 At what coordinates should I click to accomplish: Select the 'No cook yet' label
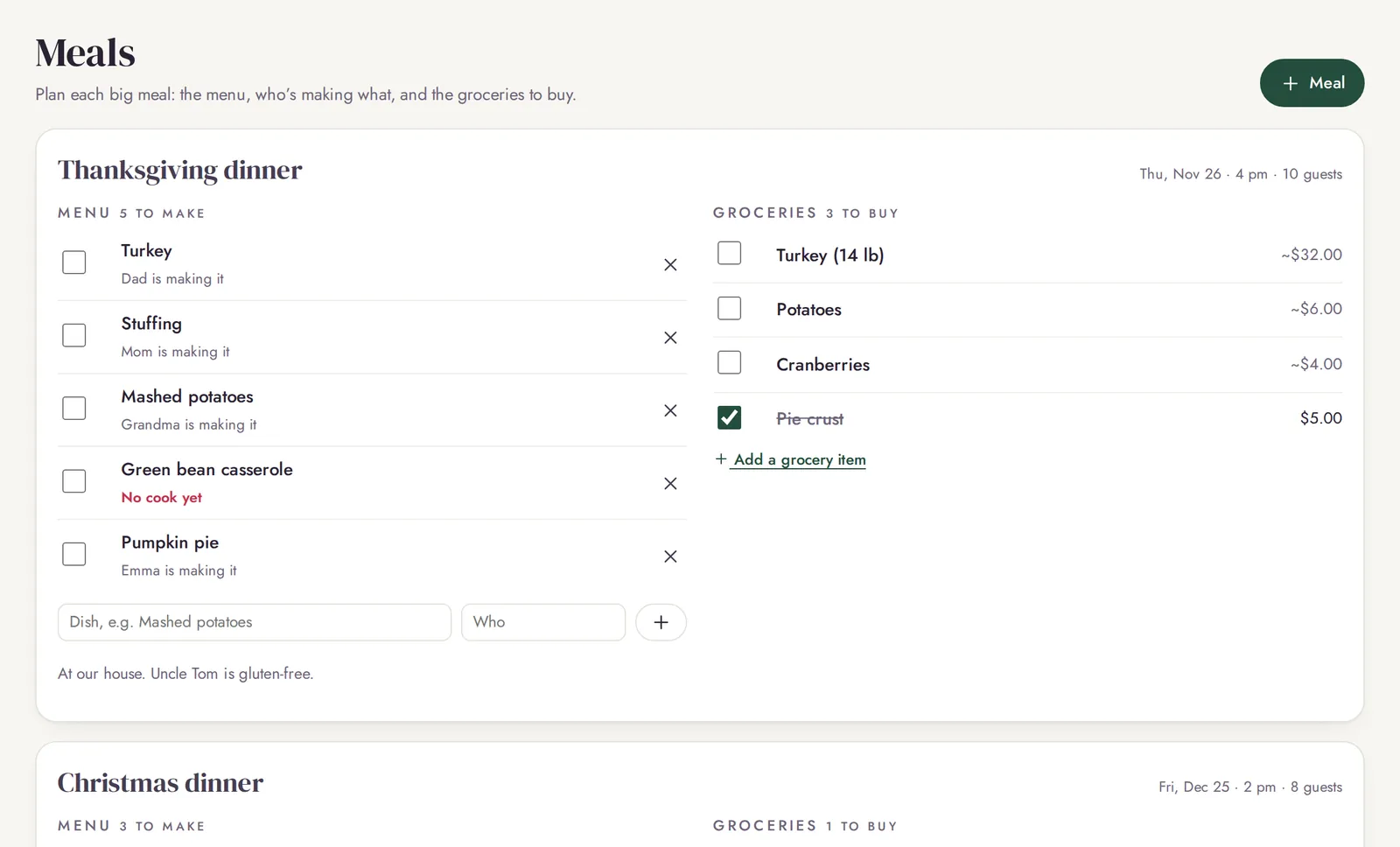pos(162,497)
